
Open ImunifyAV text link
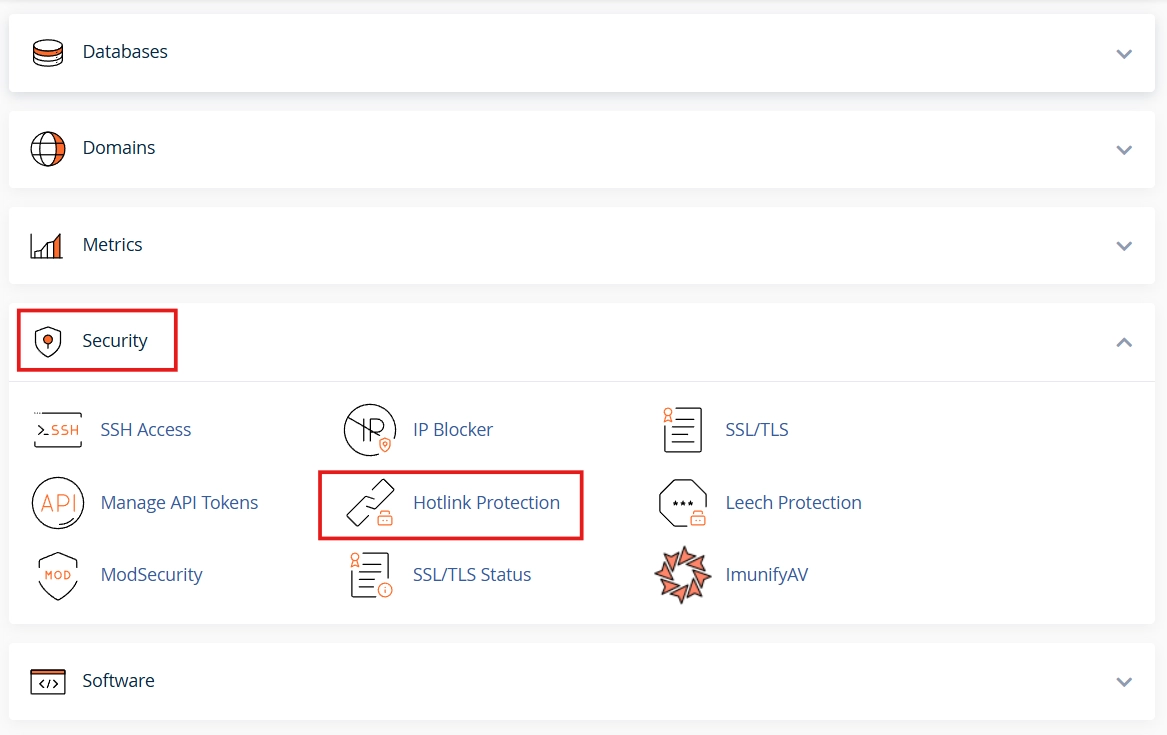point(767,575)
